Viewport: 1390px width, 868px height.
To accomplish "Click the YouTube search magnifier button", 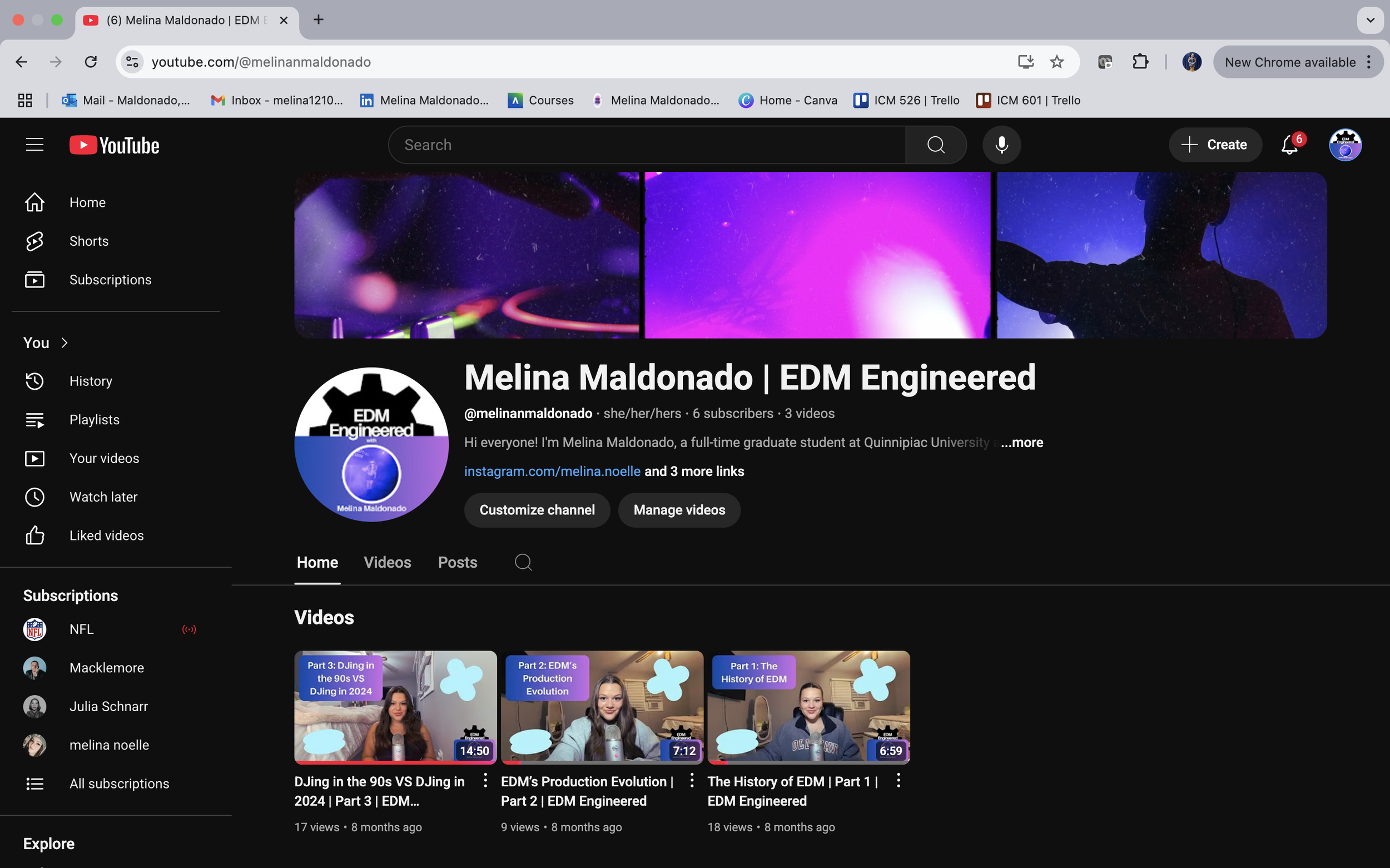I will 935,145.
